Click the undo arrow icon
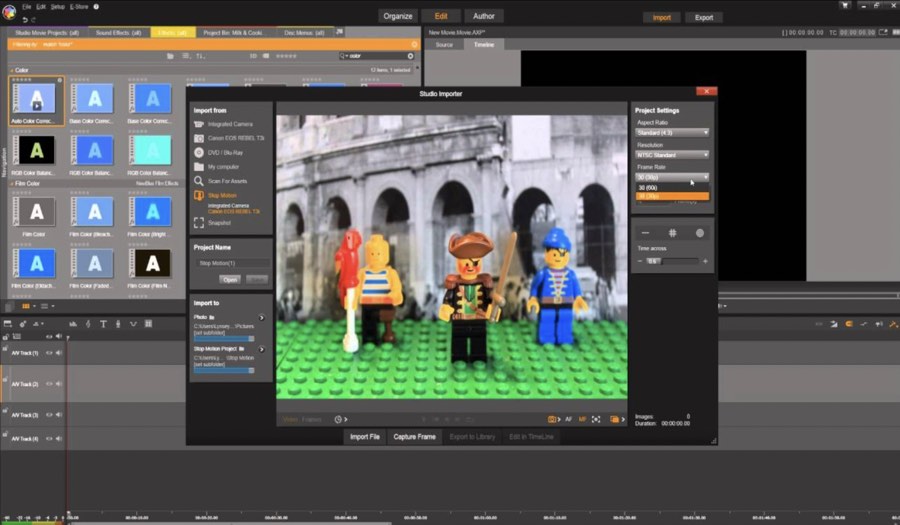The image size is (900, 525). pyautogui.click(x=23, y=19)
